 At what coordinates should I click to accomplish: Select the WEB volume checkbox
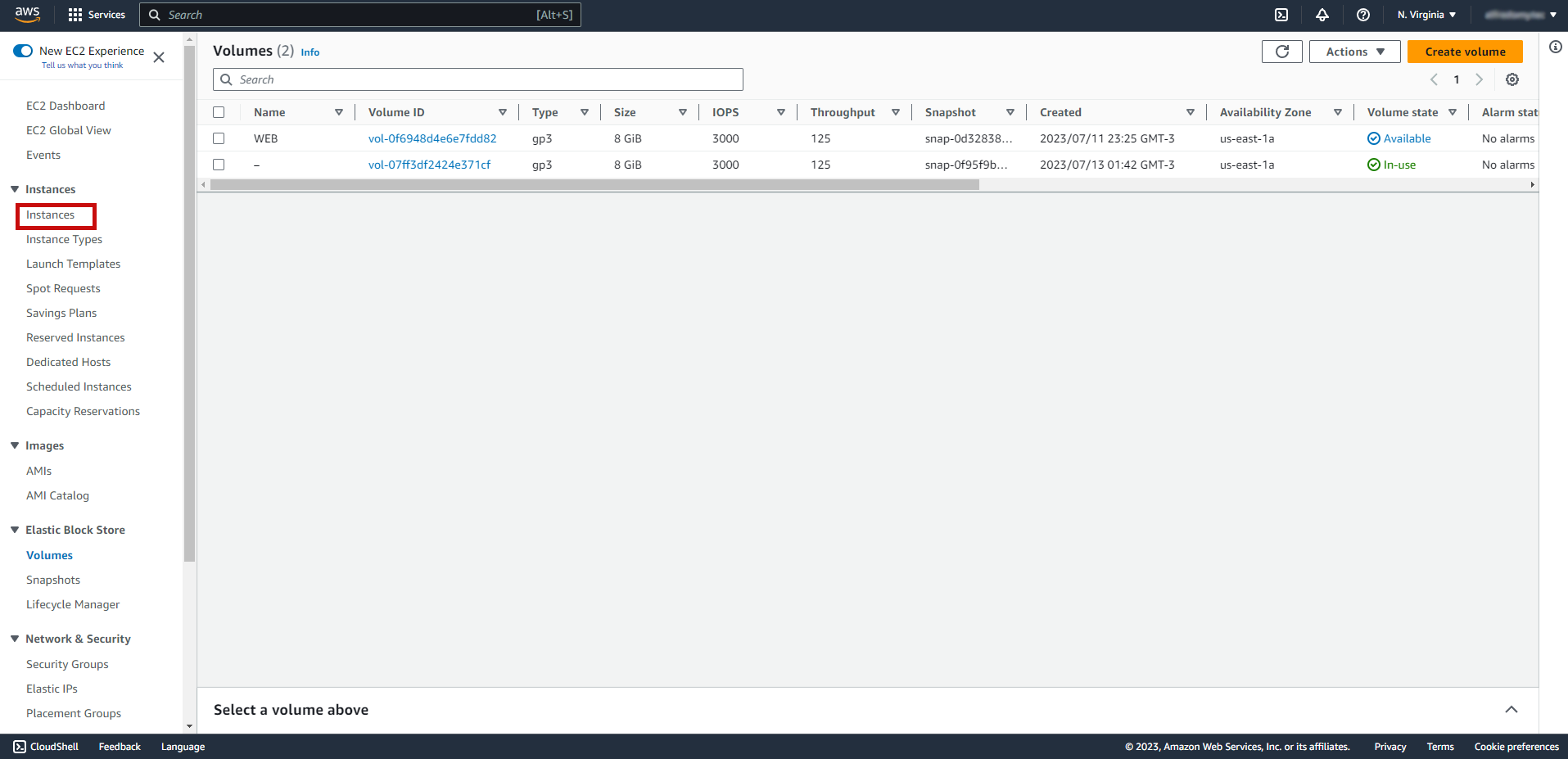click(x=219, y=138)
